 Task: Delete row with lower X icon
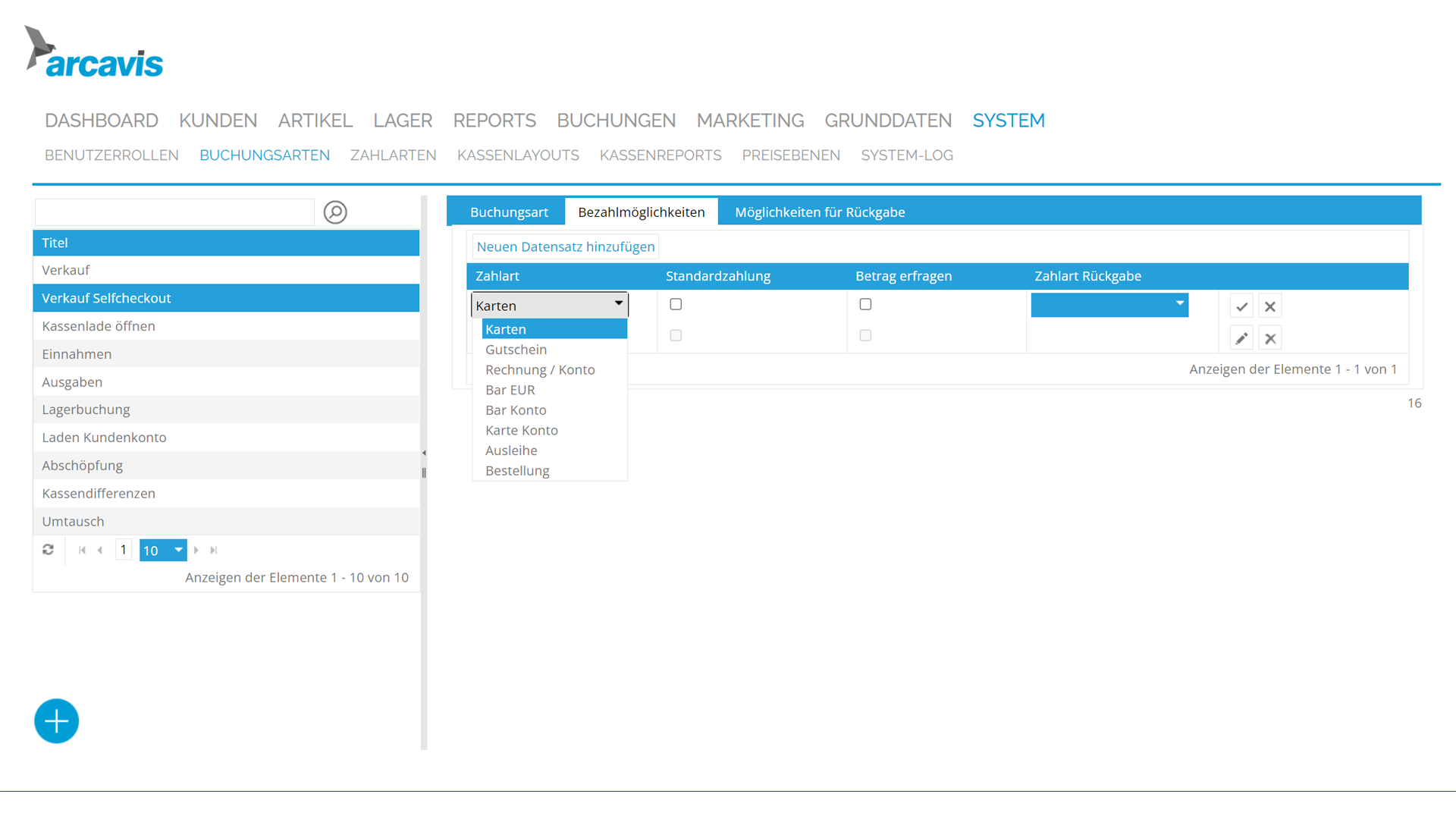pyautogui.click(x=1270, y=338)
